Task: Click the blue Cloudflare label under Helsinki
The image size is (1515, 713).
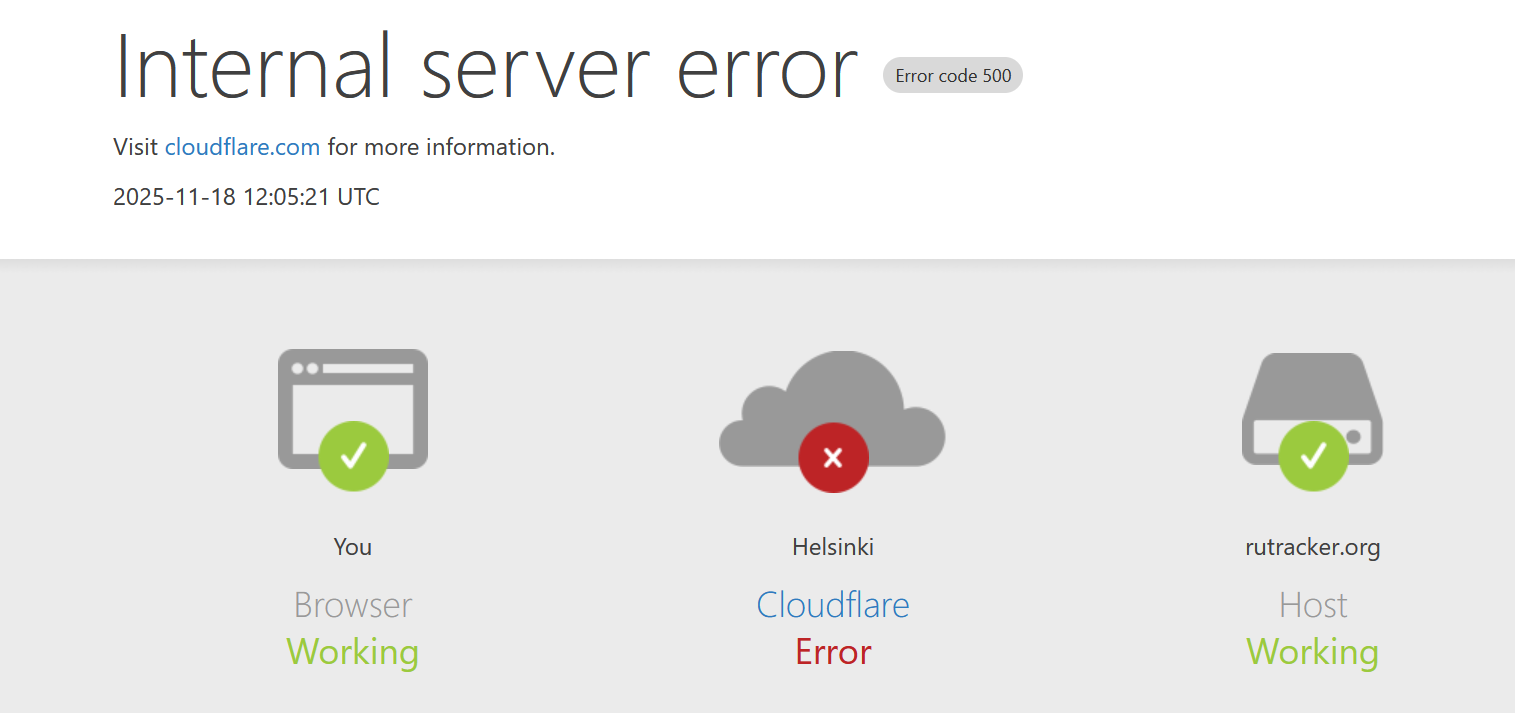Action: (833, 605)
